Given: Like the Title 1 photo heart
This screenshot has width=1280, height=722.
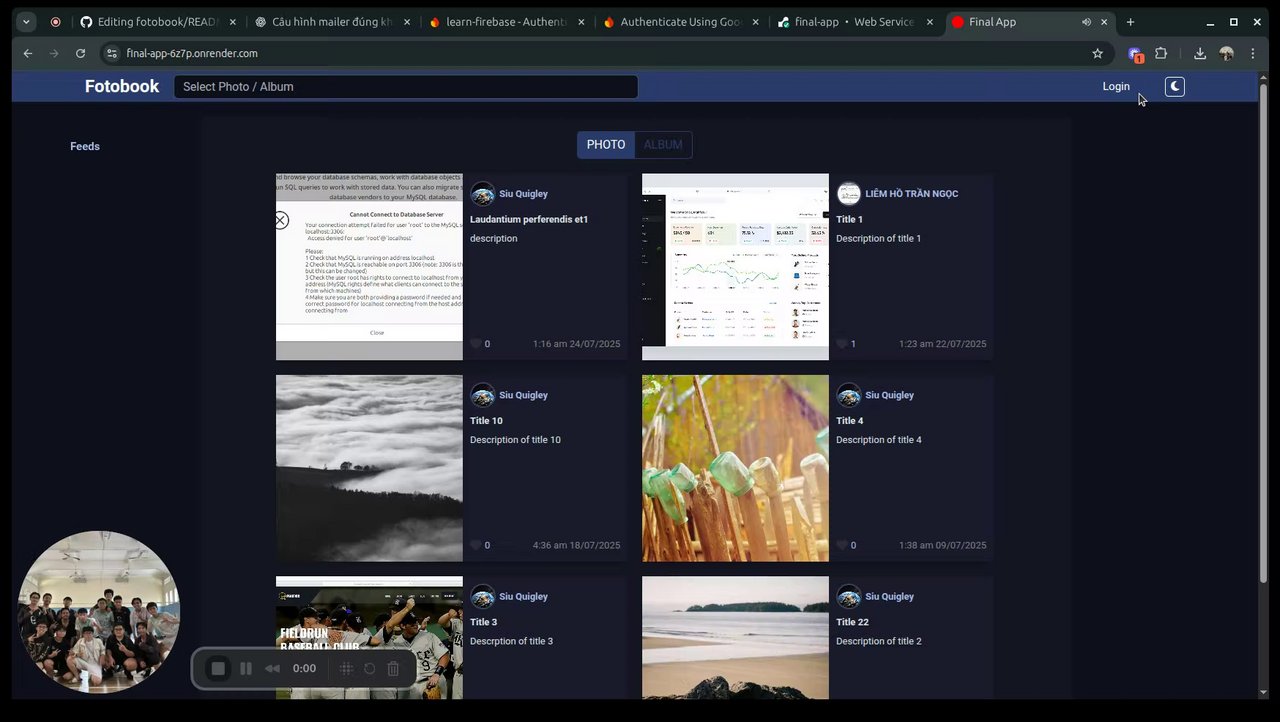Looking at the screenshot, I should [842, 344].
